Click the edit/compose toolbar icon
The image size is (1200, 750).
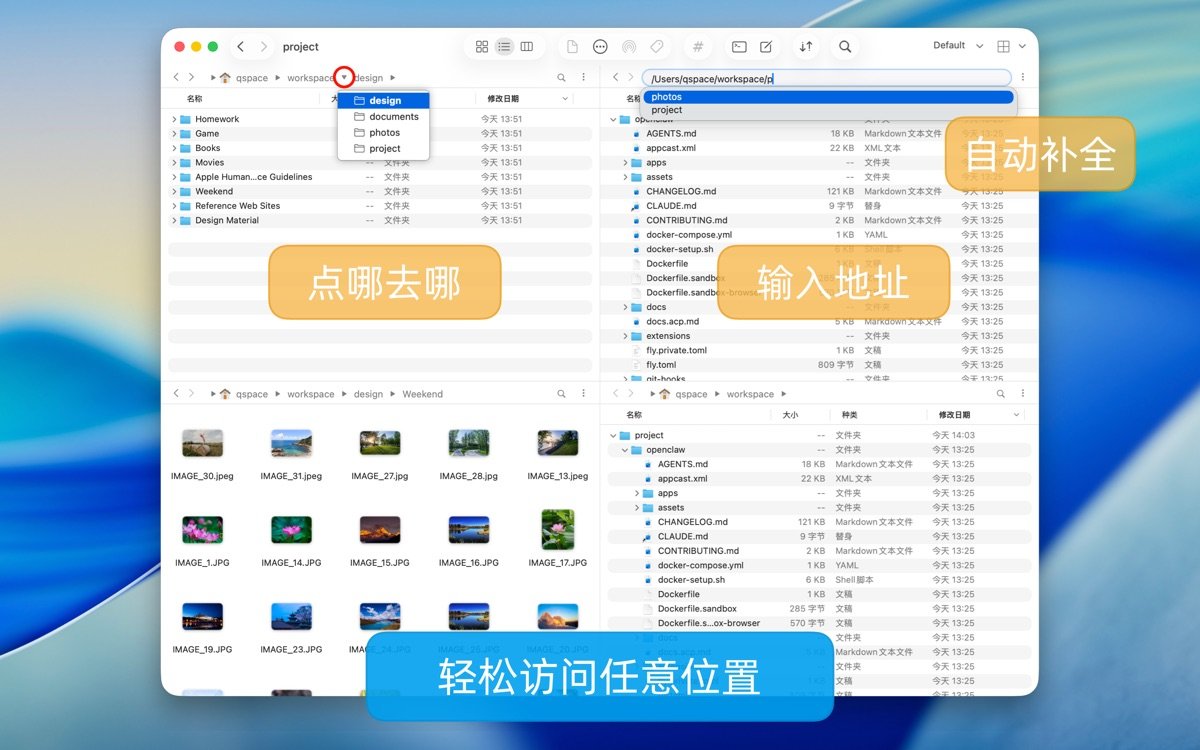(765, 46)
